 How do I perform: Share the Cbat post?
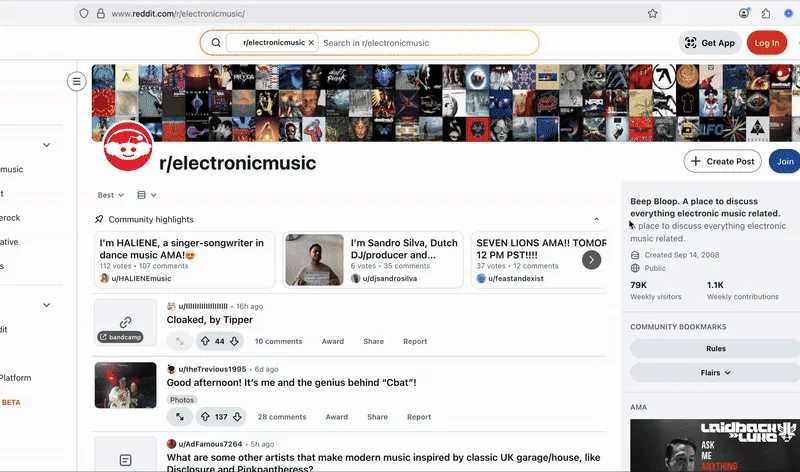pos(378,417)
